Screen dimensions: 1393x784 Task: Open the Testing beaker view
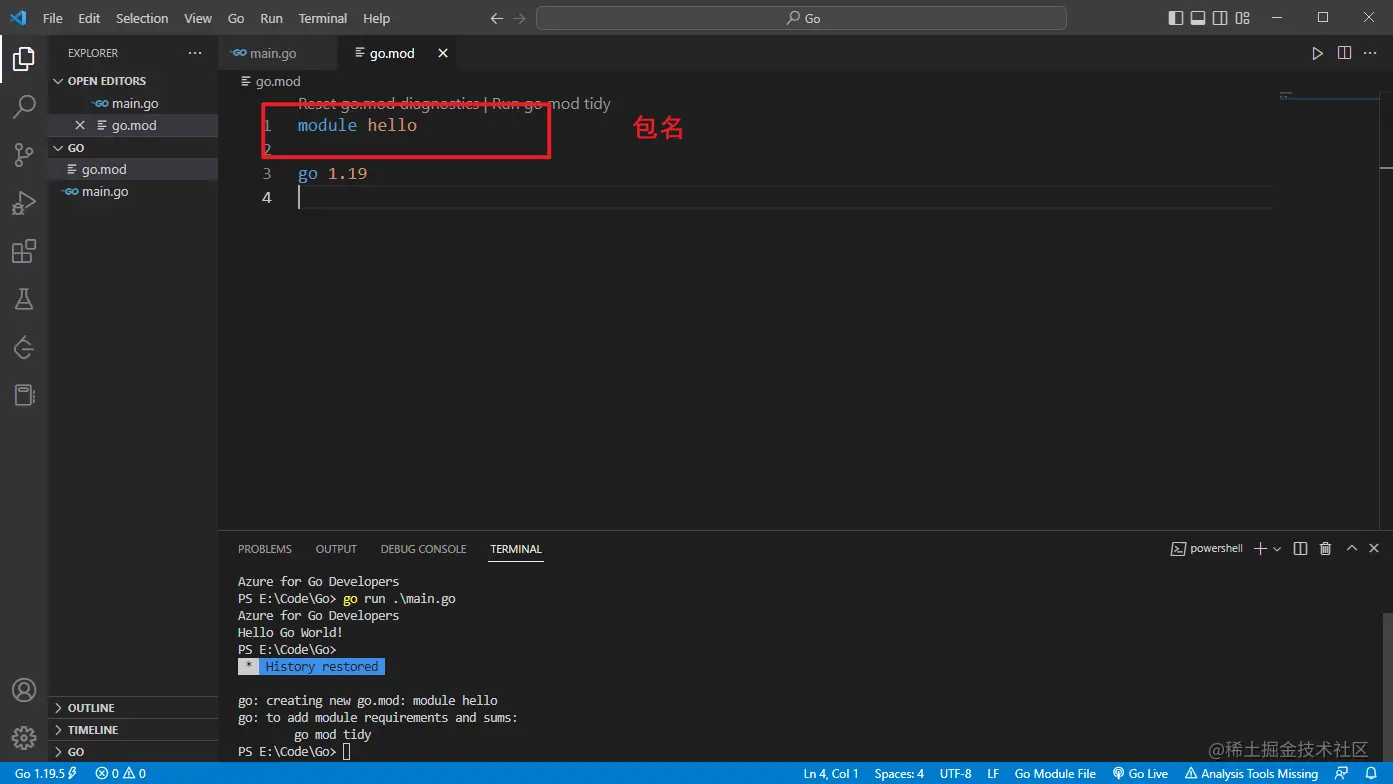24,299
